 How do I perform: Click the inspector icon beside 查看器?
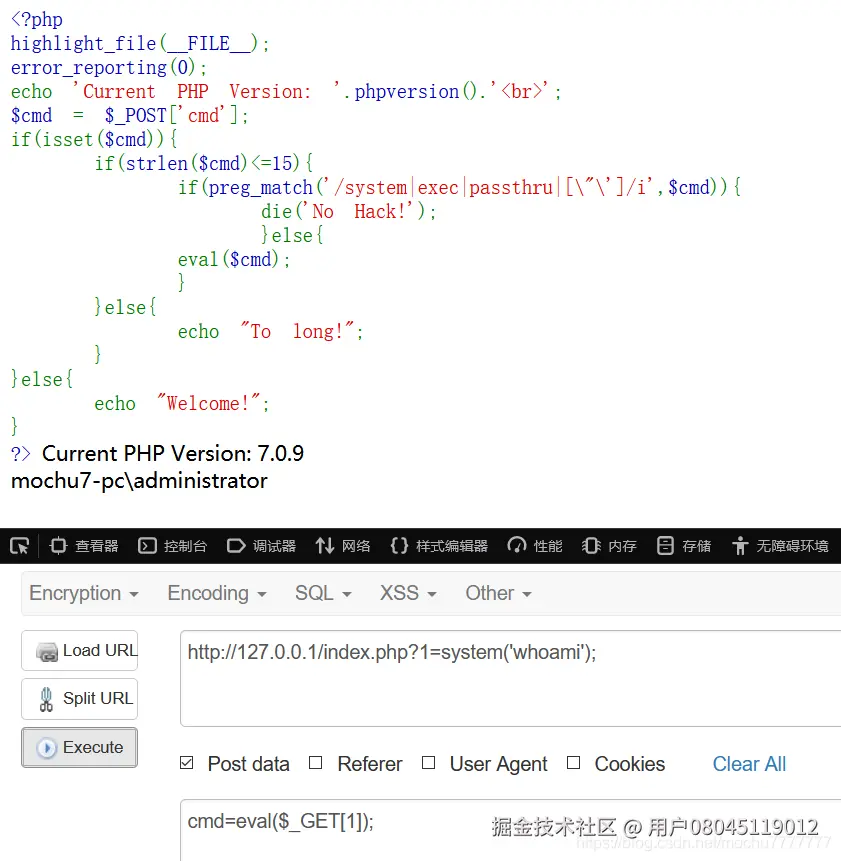pos(58,546)
